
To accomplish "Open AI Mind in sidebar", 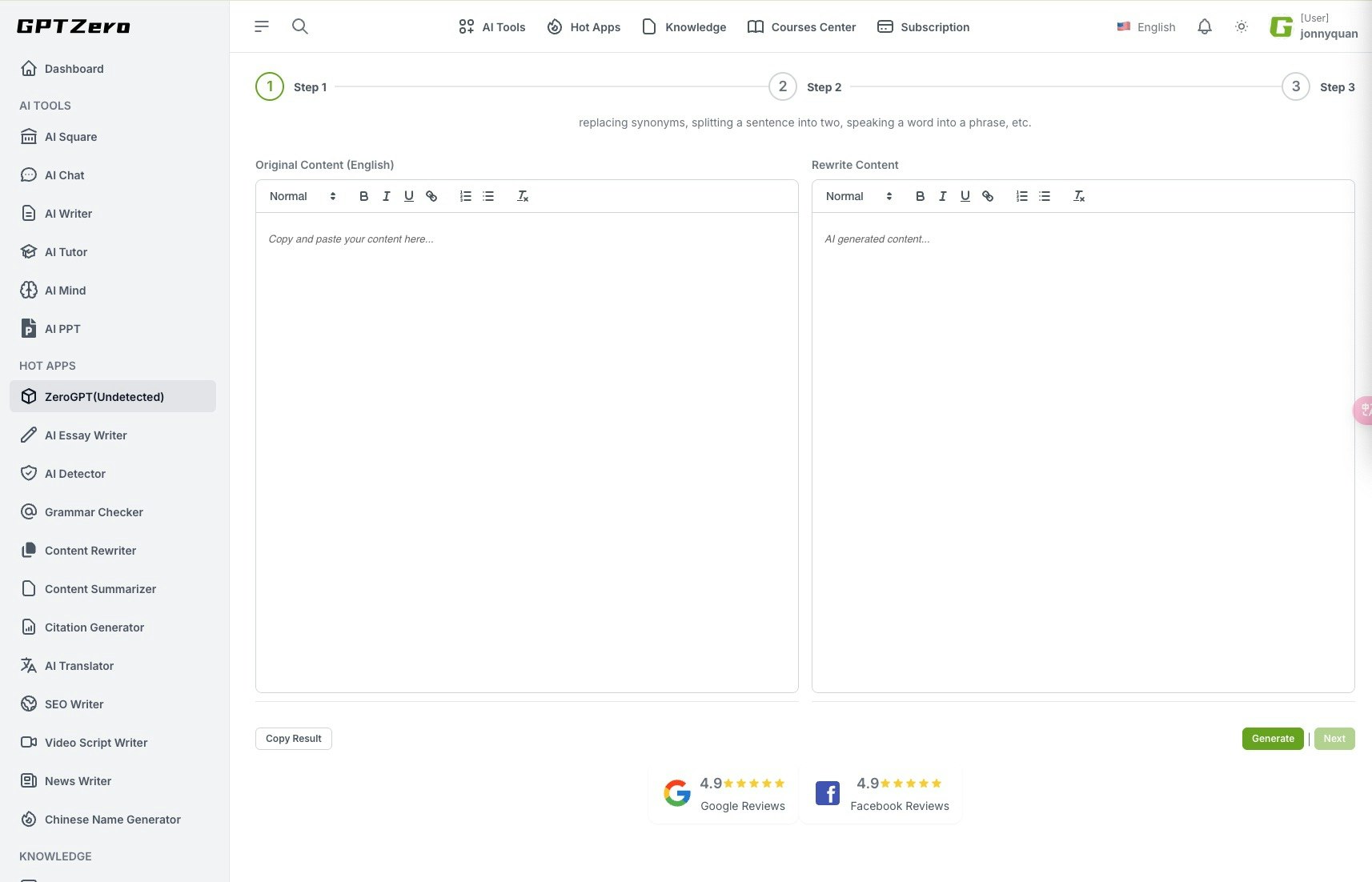I will click(113, 291).
